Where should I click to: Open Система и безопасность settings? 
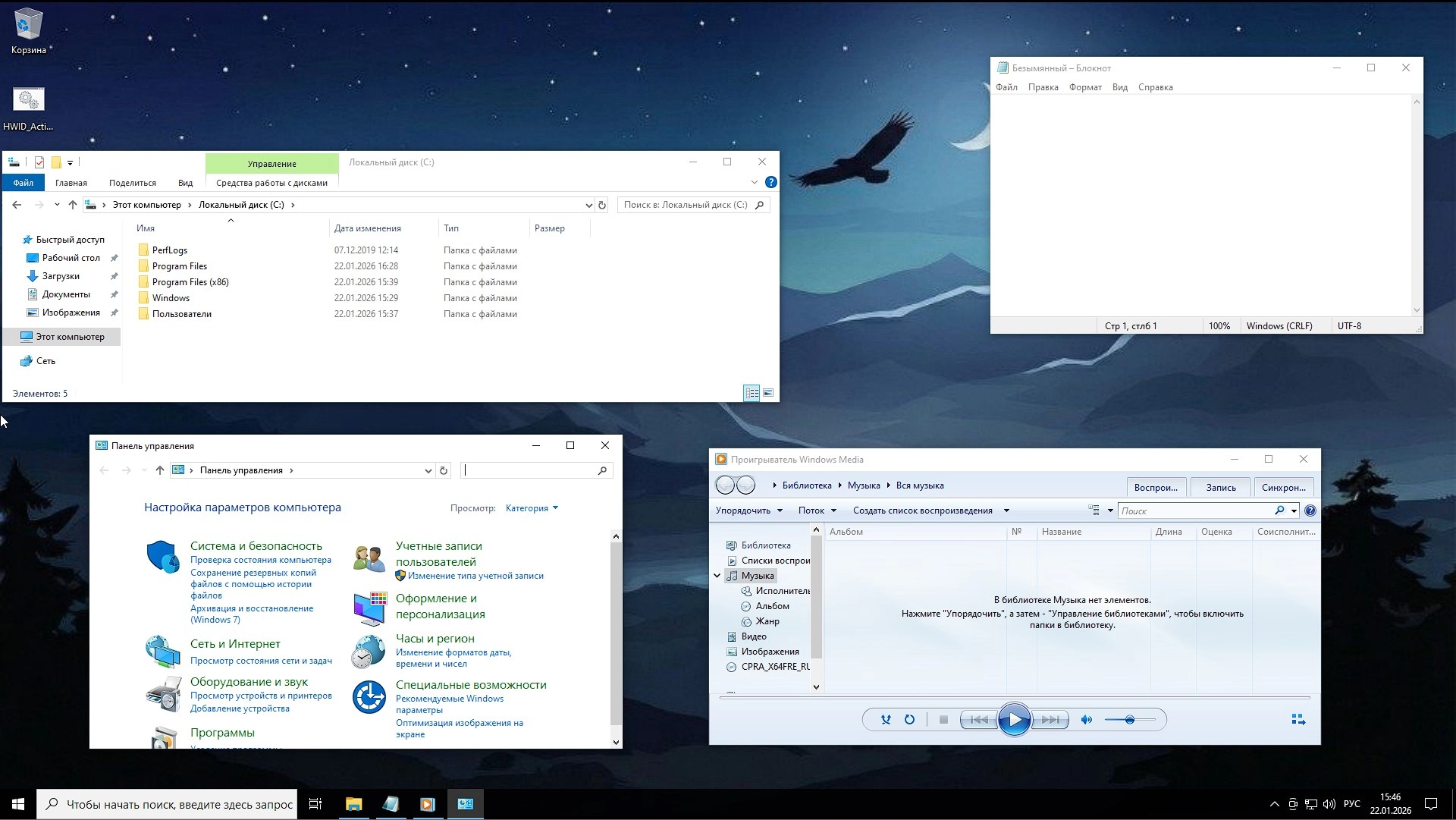tap(257, 545)
